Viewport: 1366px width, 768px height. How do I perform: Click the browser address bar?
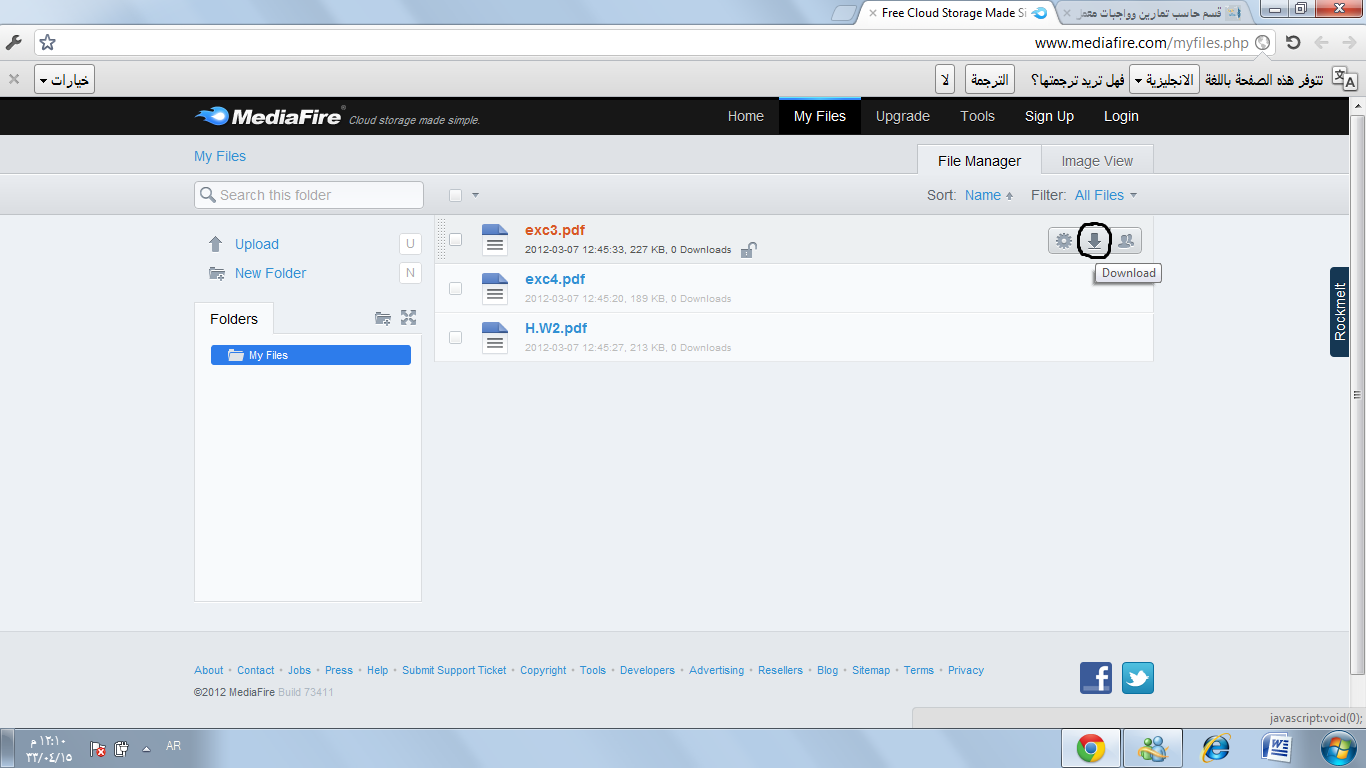pyautogui.click(x=655, y=43)
